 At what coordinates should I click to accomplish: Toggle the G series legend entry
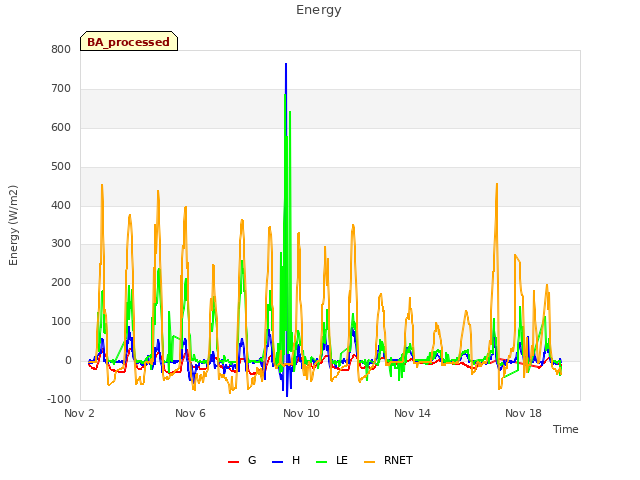pyautogui.click(x=242, y=460)
